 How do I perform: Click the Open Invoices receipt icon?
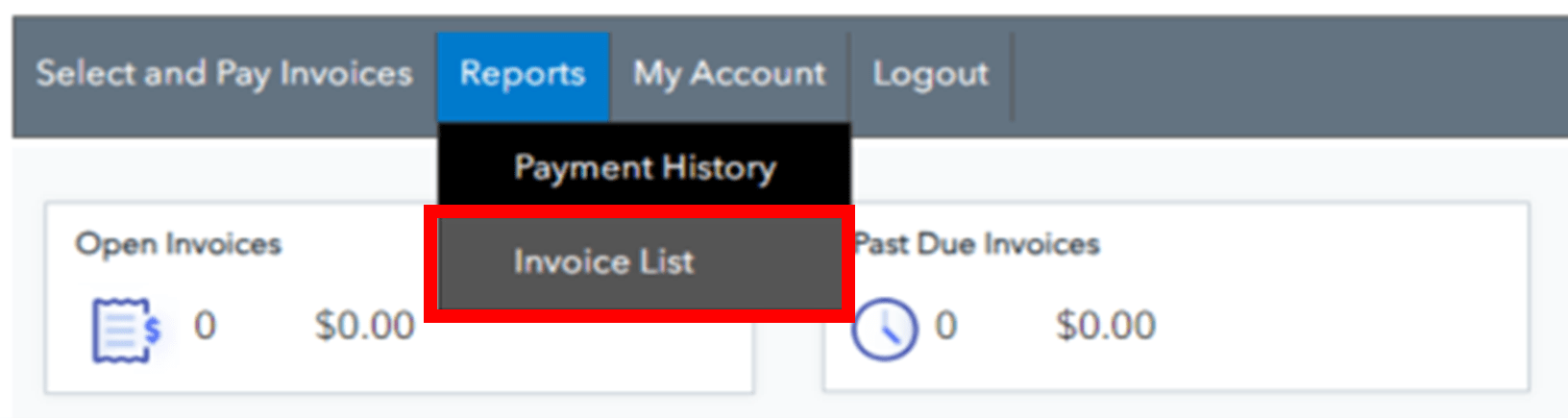[120, 331]
